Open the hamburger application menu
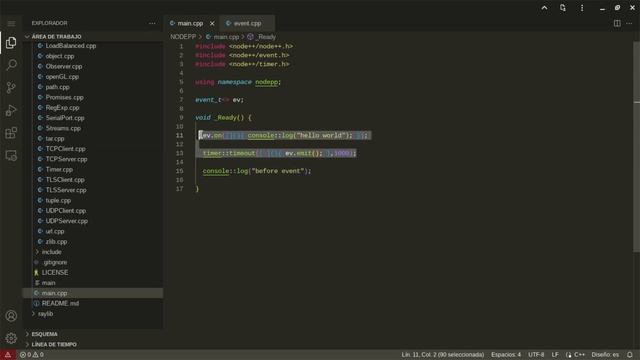The width and height of the screenshot is (640, 360). 11,24
